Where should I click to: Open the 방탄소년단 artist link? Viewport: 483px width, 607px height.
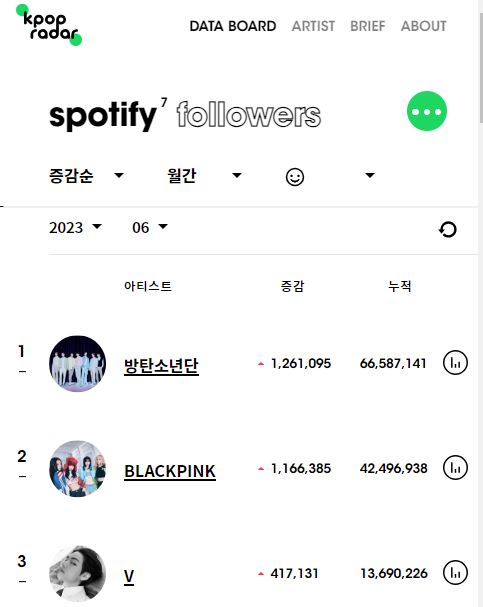point(161,365)
